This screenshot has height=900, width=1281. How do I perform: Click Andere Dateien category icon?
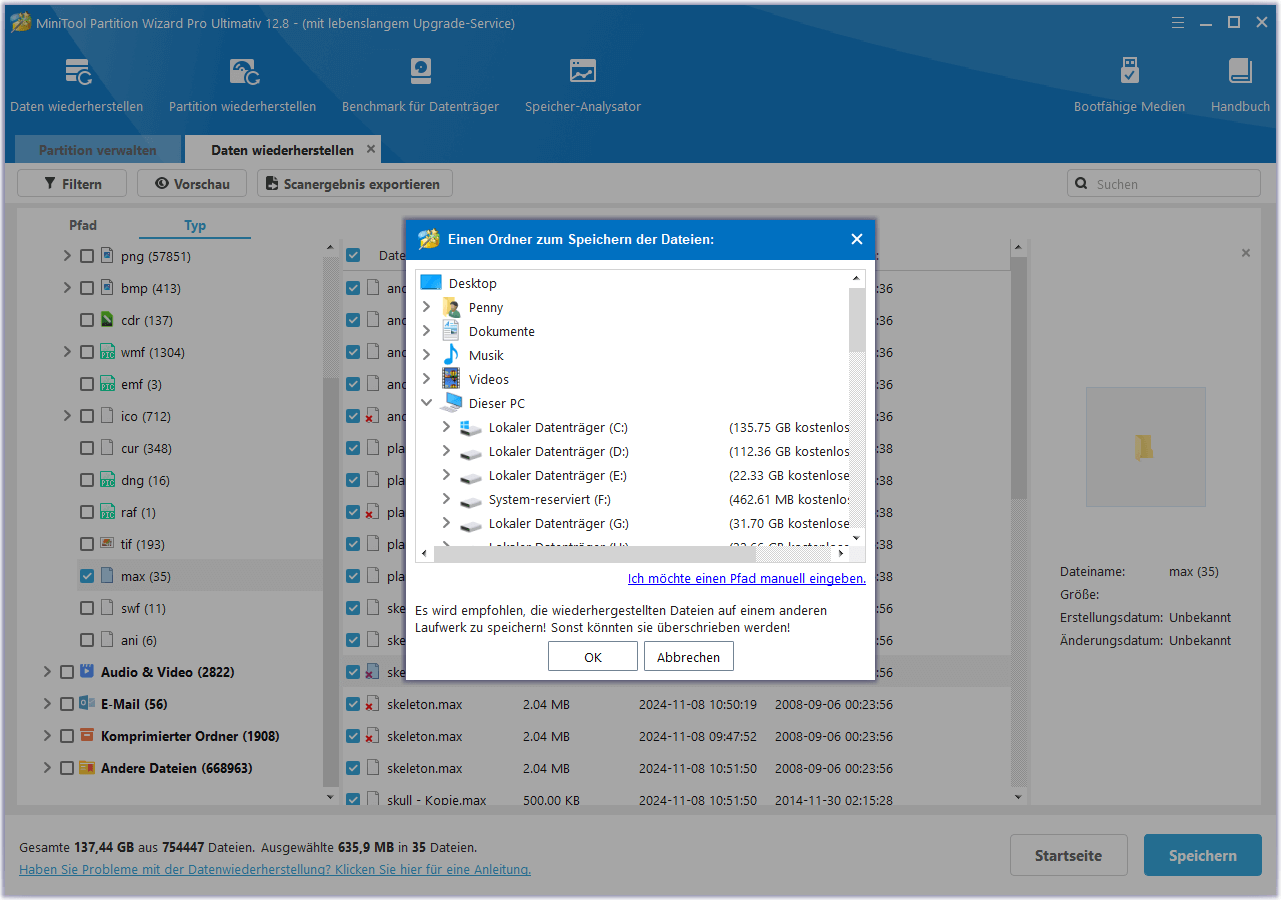(x=87, y=768)
